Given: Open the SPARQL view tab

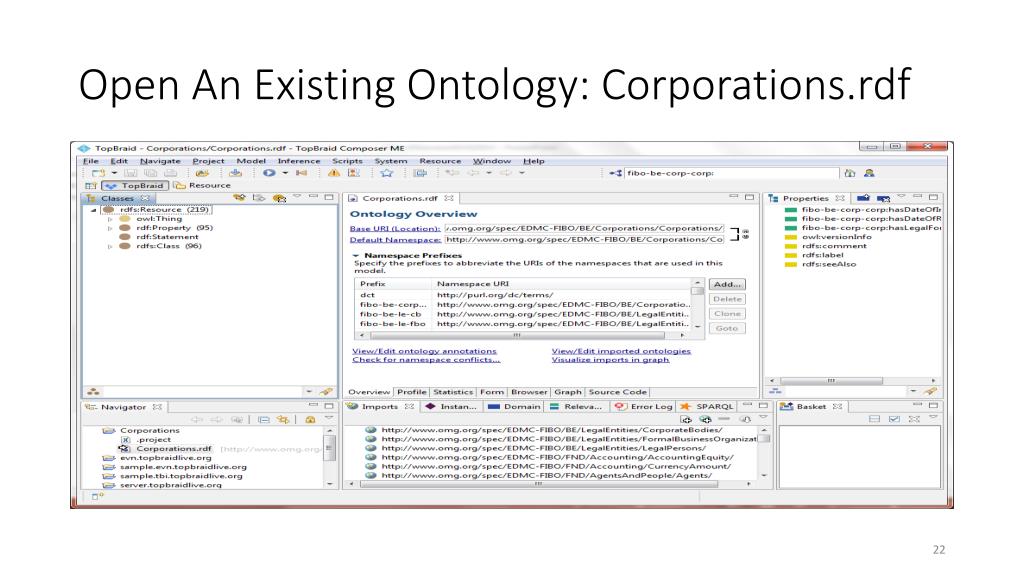Looking at the screenshot, I should point(707,406).
